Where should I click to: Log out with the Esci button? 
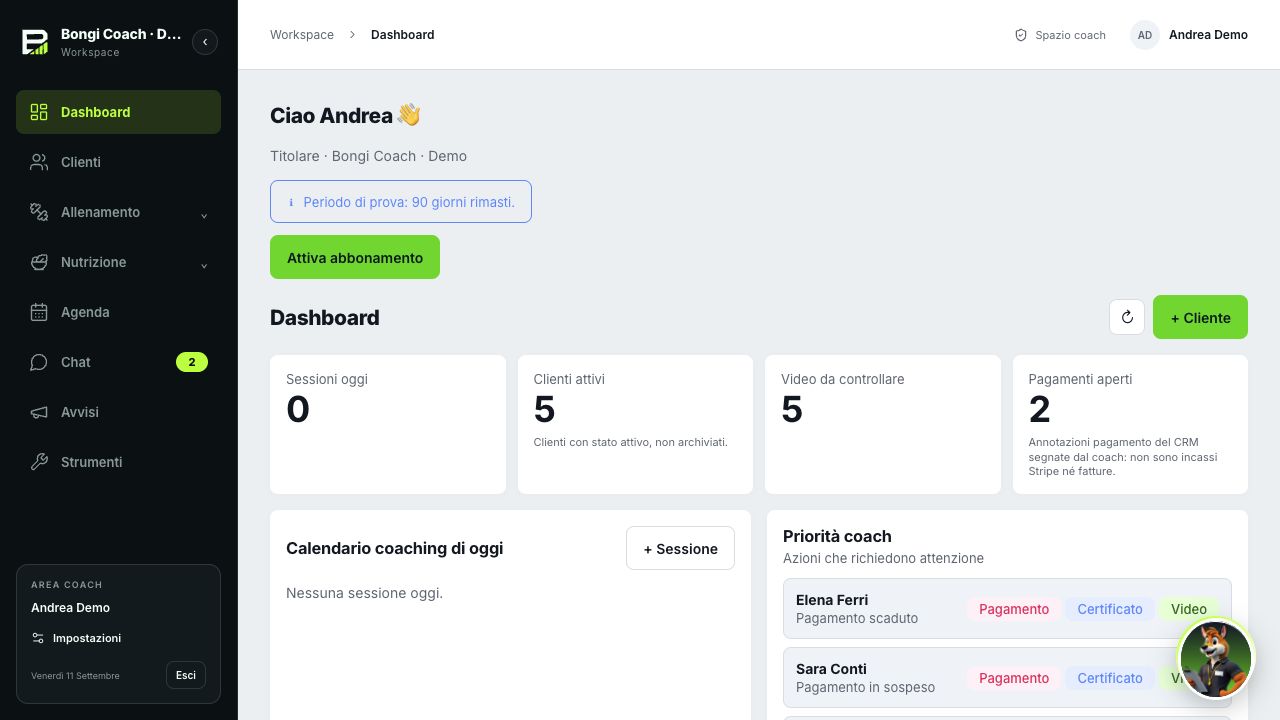pos(186,675)
